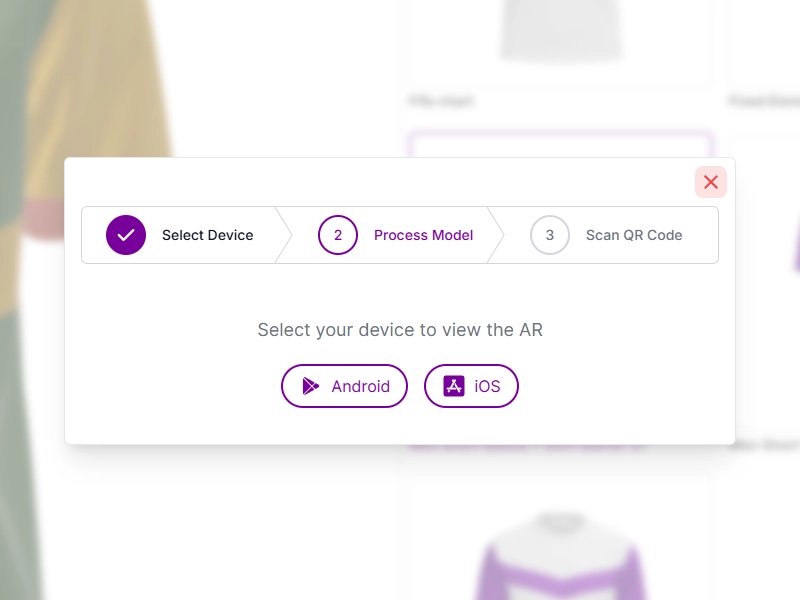Open the Scan QR Code step
Viewport: 800px width, 600px height.
coord(634,235)
